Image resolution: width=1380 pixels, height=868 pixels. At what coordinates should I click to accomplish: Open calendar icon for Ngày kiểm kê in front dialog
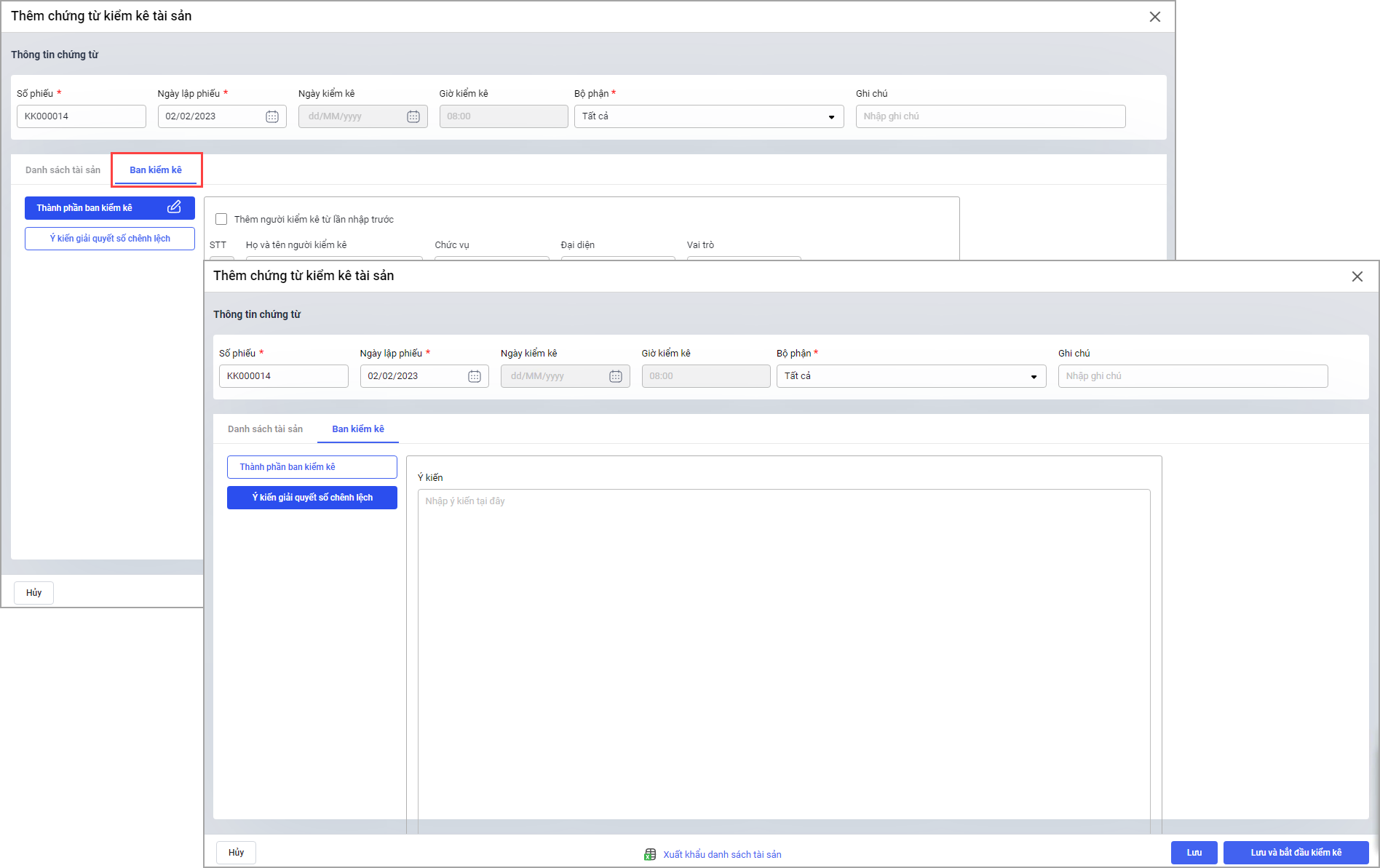(616, 376)
